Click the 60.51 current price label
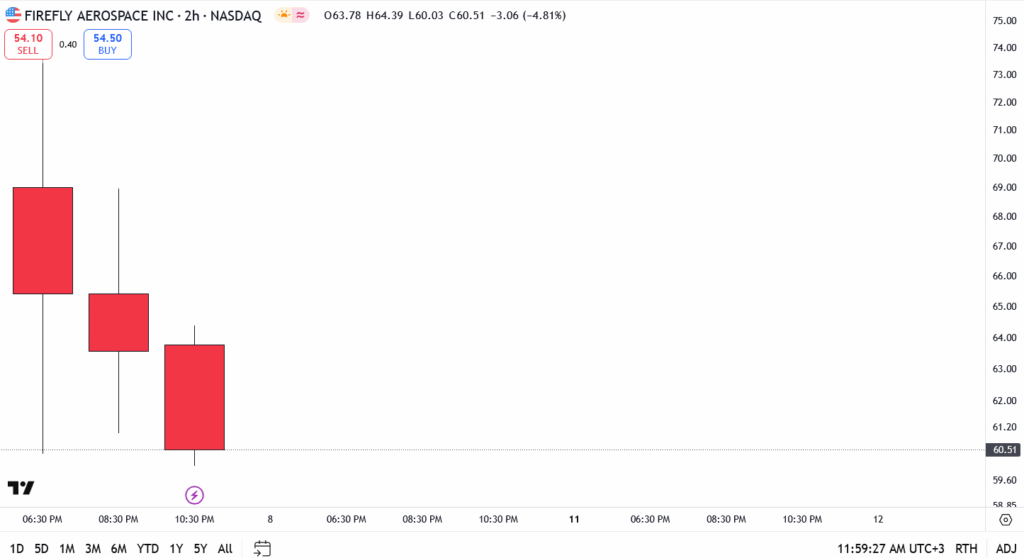 pos(1003,450)
